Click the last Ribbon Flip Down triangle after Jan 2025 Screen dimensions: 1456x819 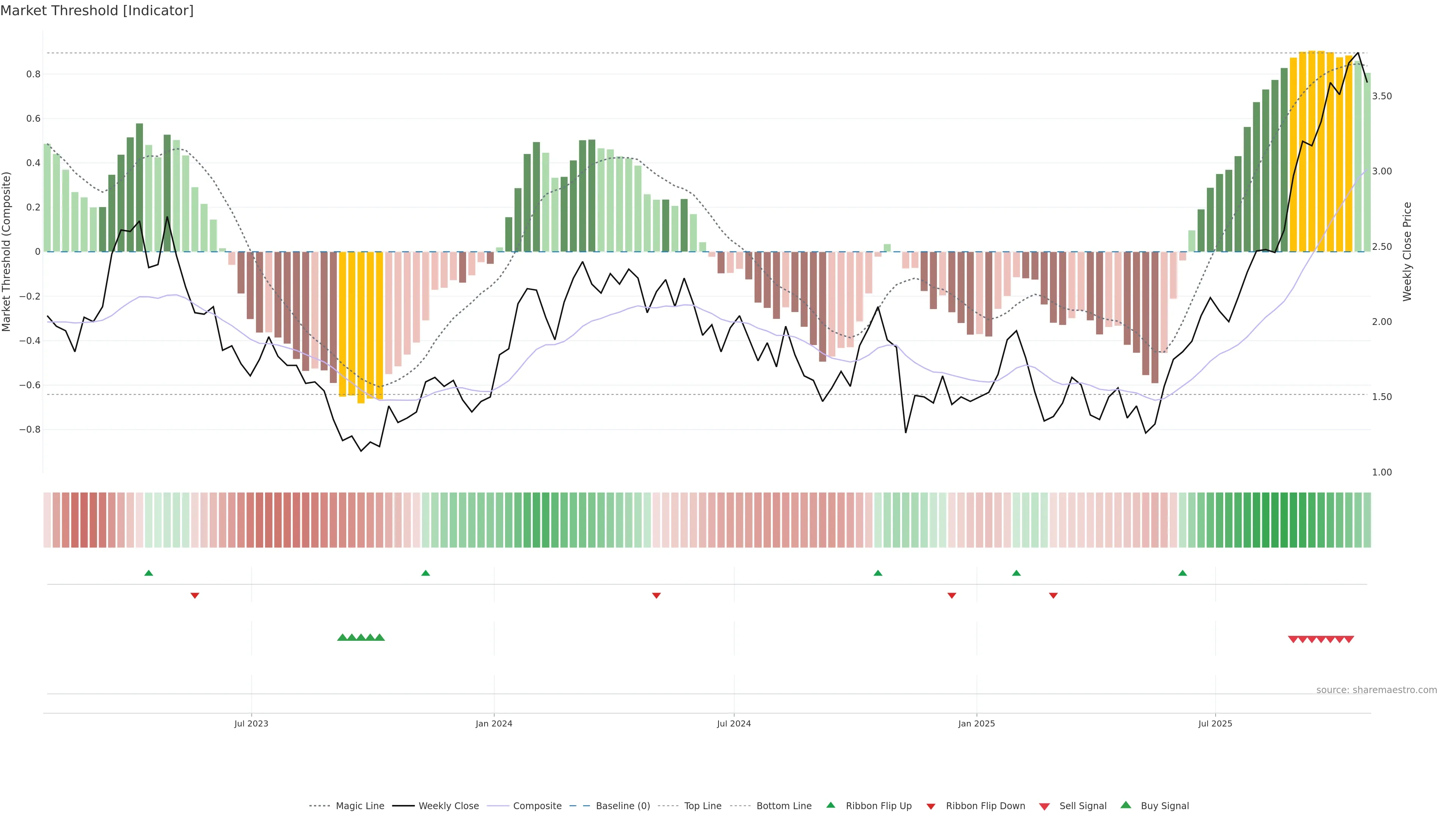1053,595
